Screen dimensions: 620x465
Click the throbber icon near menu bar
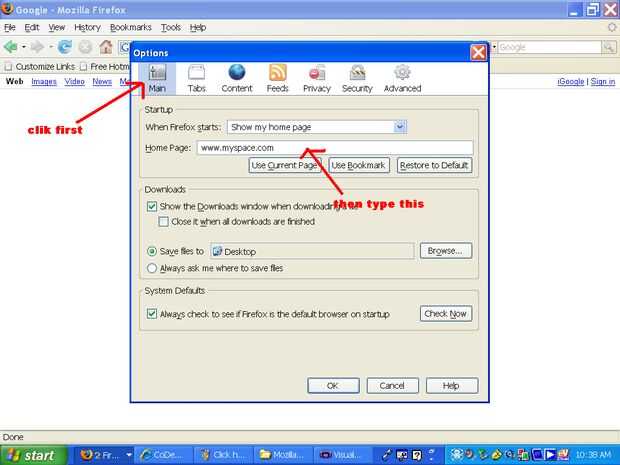612,27
